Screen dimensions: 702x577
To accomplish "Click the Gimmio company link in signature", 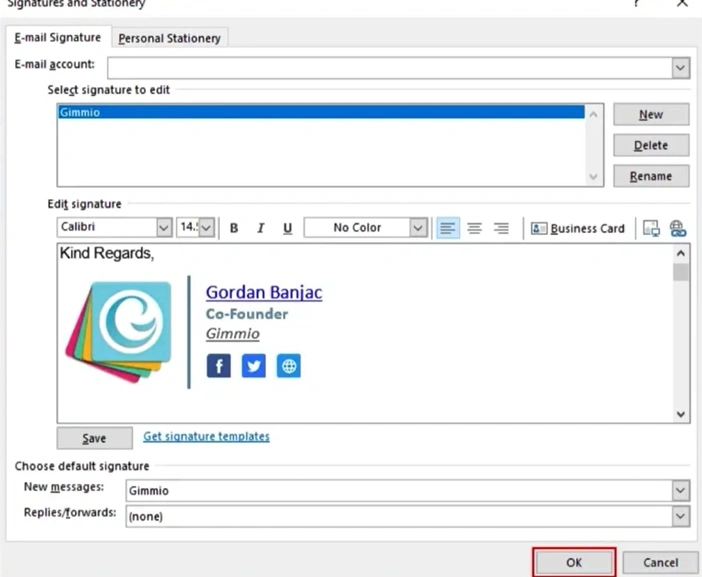I will click(x=232, y=333).
